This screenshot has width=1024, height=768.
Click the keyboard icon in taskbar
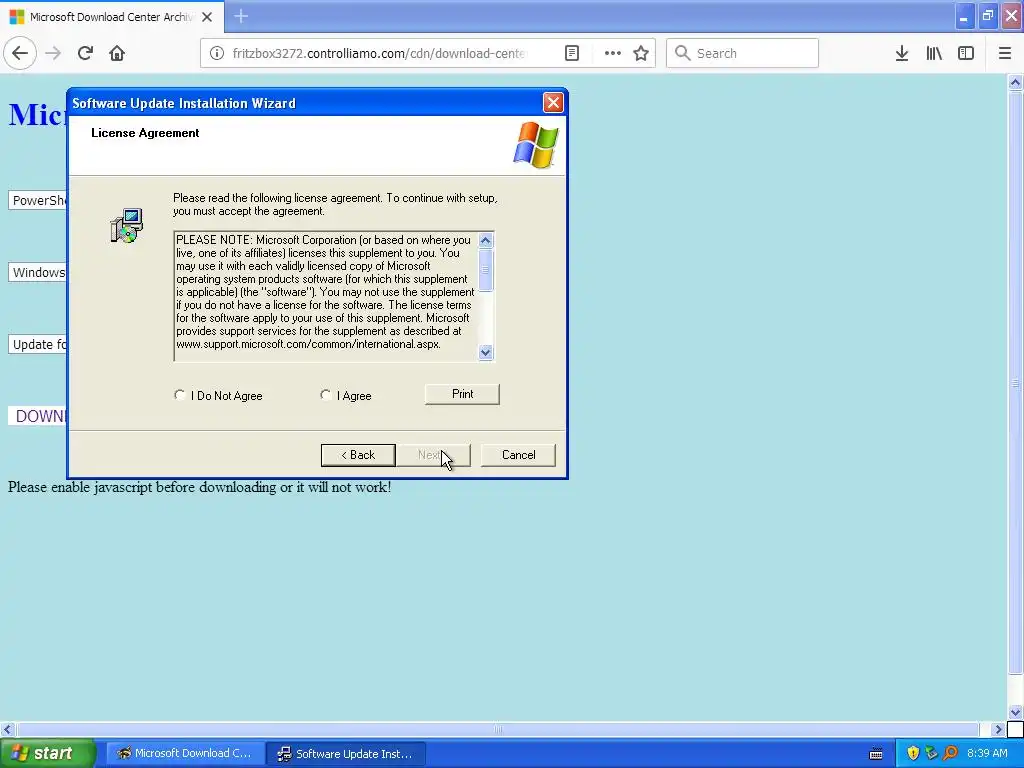[x=876, y=754]
